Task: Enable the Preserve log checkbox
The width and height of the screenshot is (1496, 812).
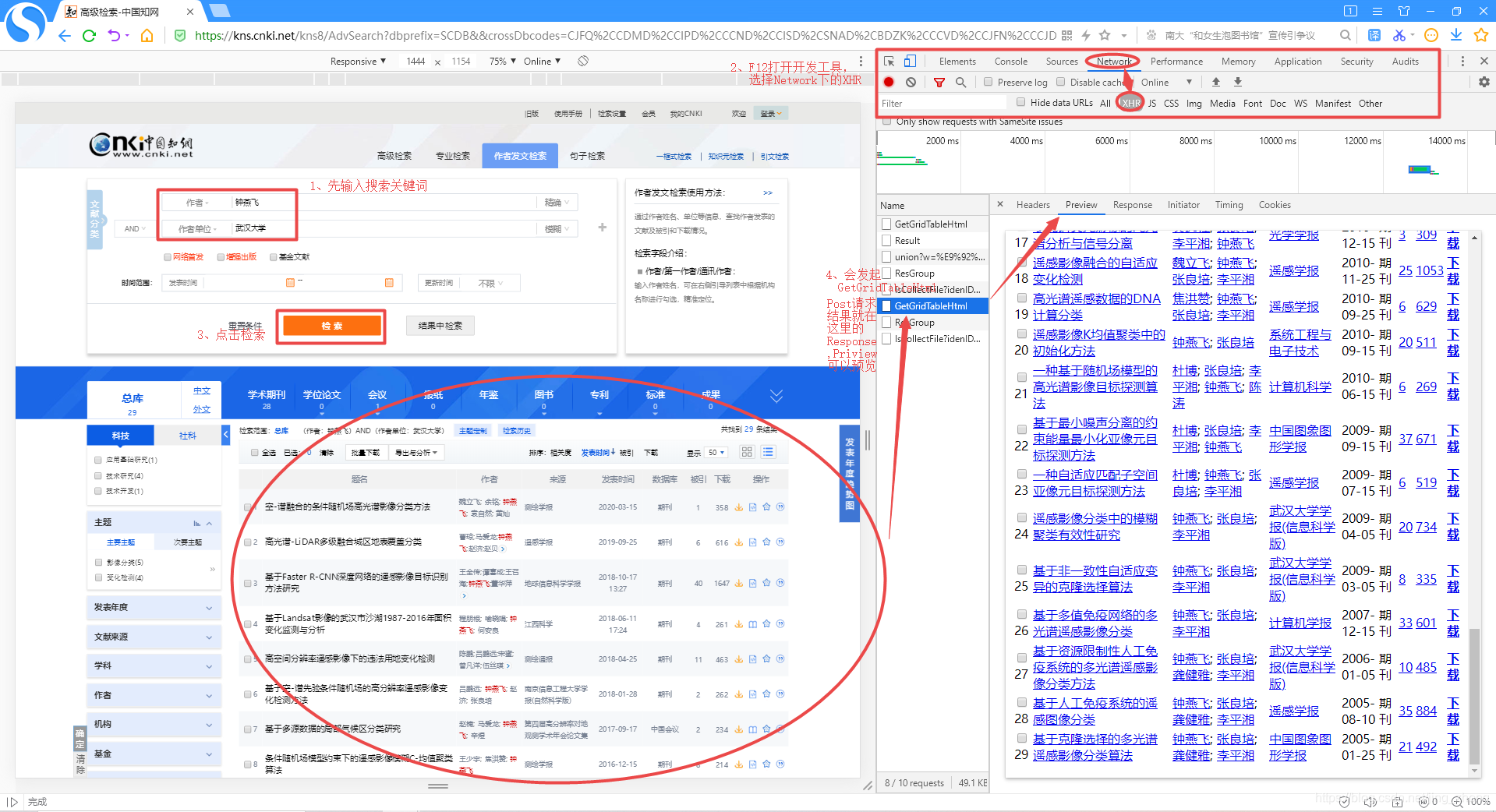Action: 988,82
